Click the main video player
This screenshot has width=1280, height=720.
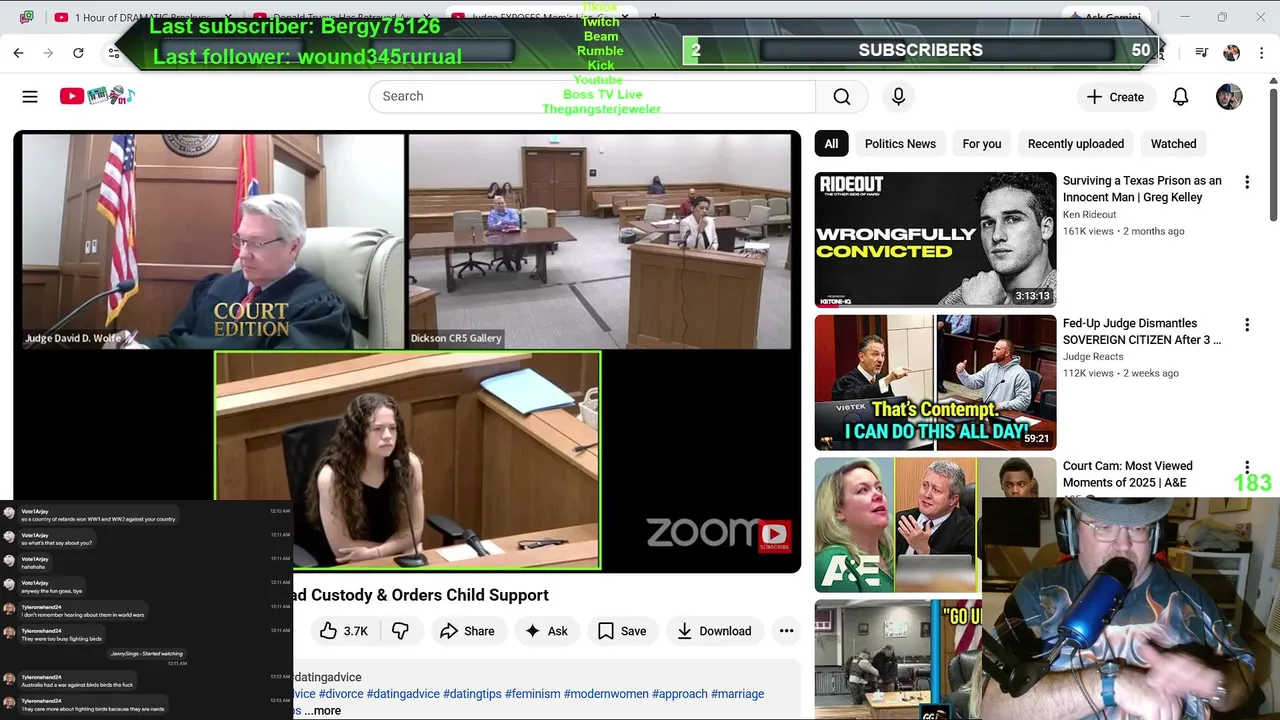407,352
